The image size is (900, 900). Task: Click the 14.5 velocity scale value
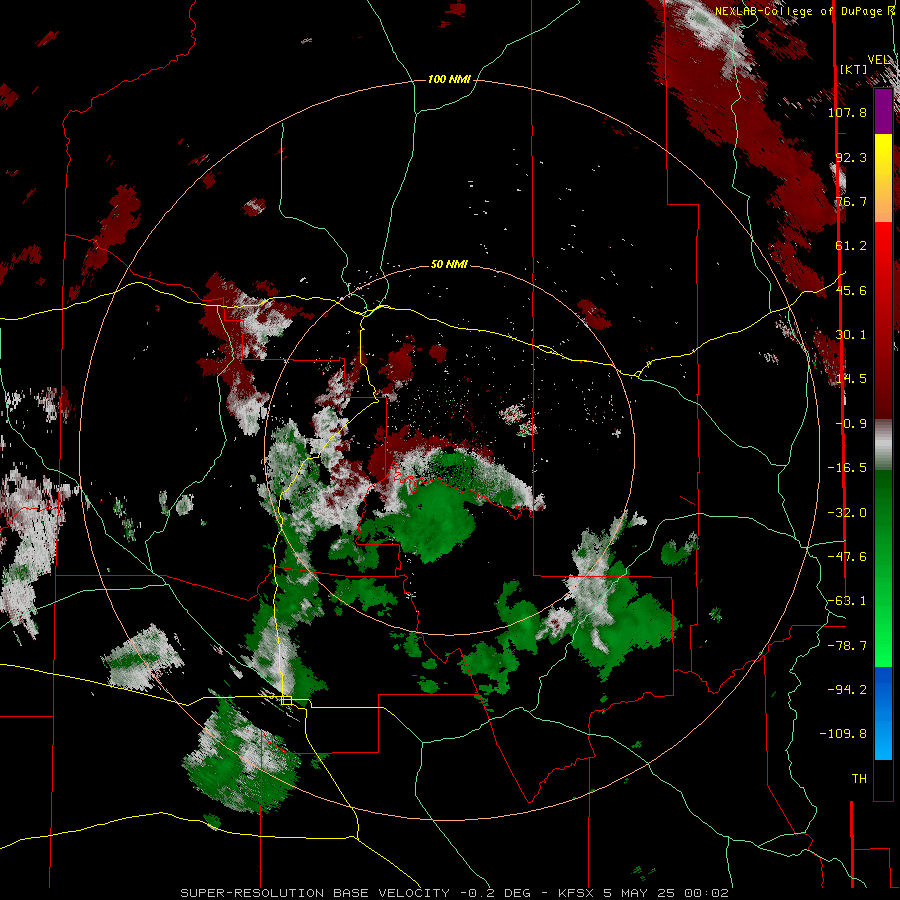tap(851, 379)
